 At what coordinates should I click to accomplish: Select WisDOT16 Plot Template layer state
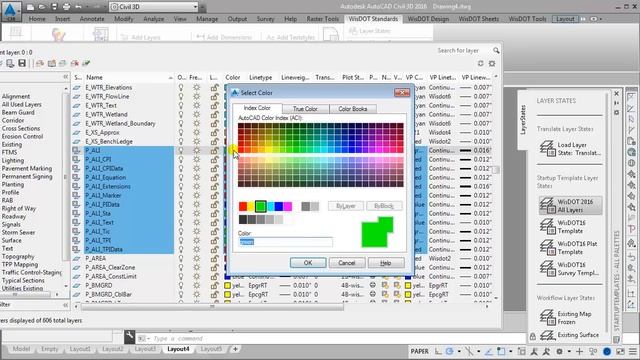click(x=571, y=248)
